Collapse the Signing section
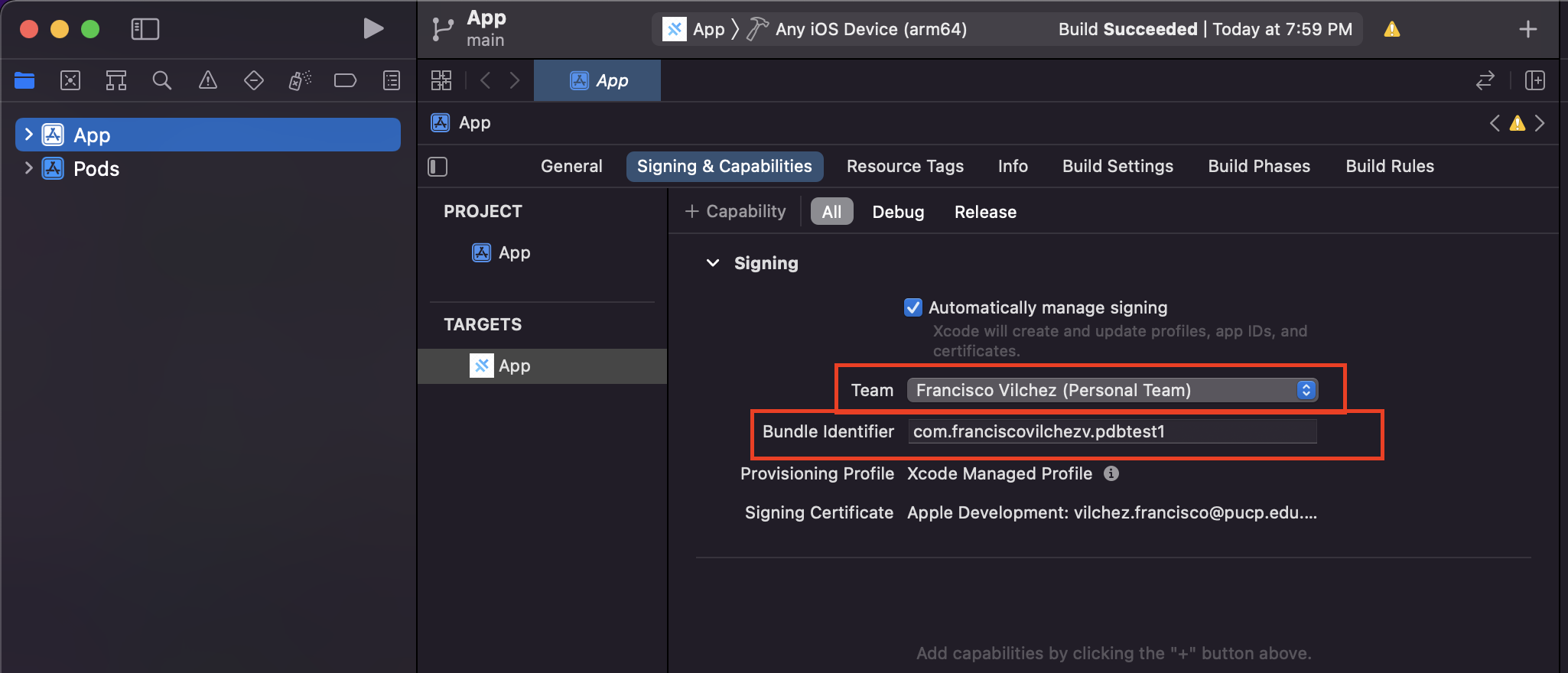This screenshot has width=1568, height=673. click(x=713, y=263)
